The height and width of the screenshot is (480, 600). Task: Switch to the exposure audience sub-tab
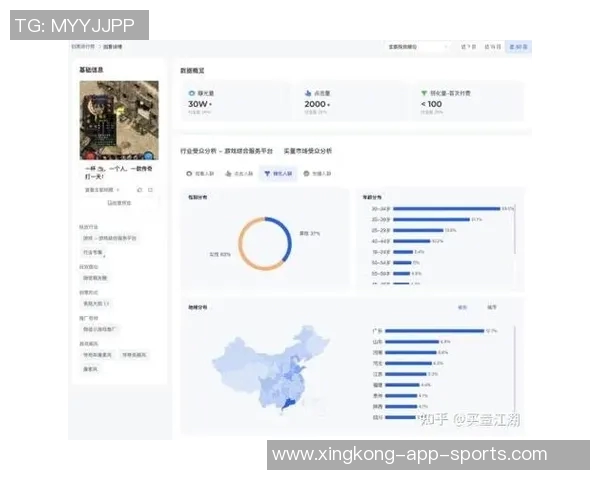point(200,173)
